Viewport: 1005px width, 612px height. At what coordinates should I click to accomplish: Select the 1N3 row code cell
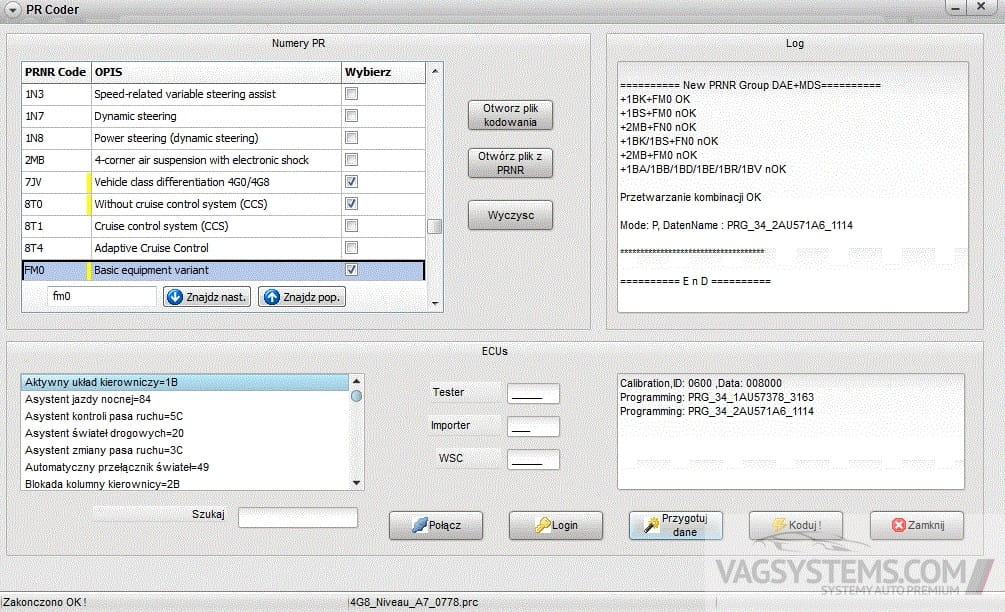56,94
